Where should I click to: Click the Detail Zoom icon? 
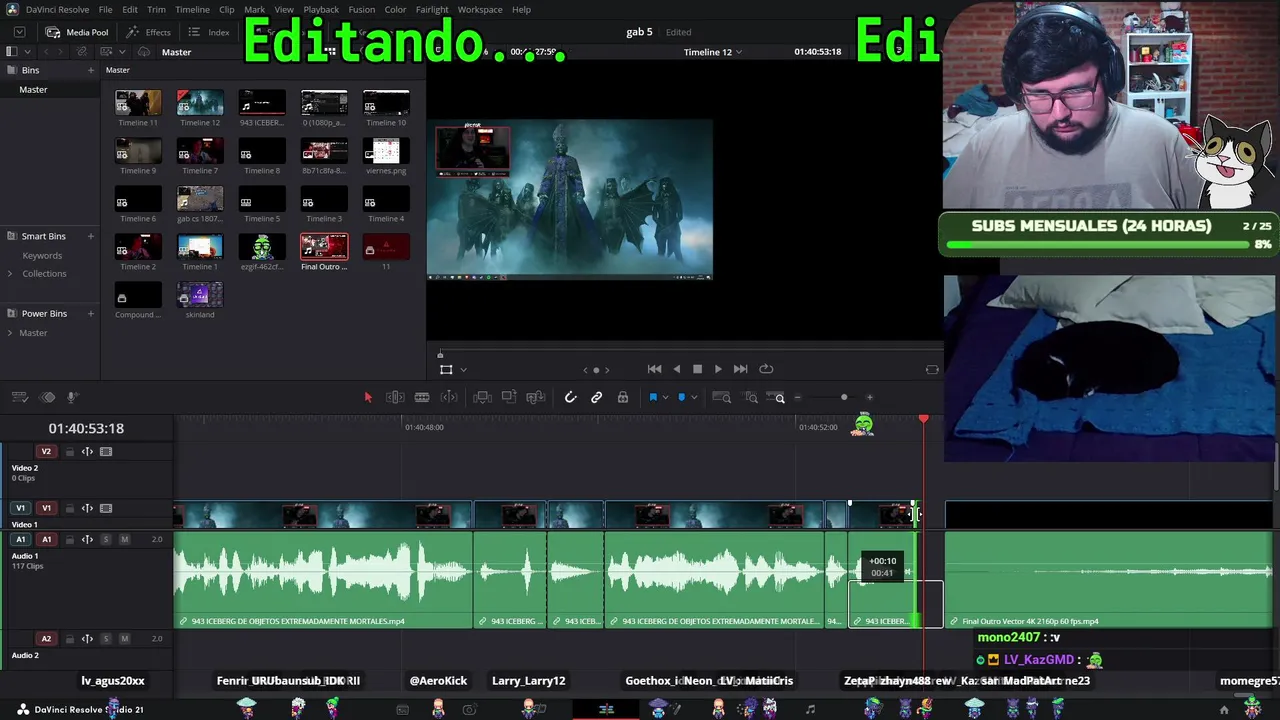751,397
